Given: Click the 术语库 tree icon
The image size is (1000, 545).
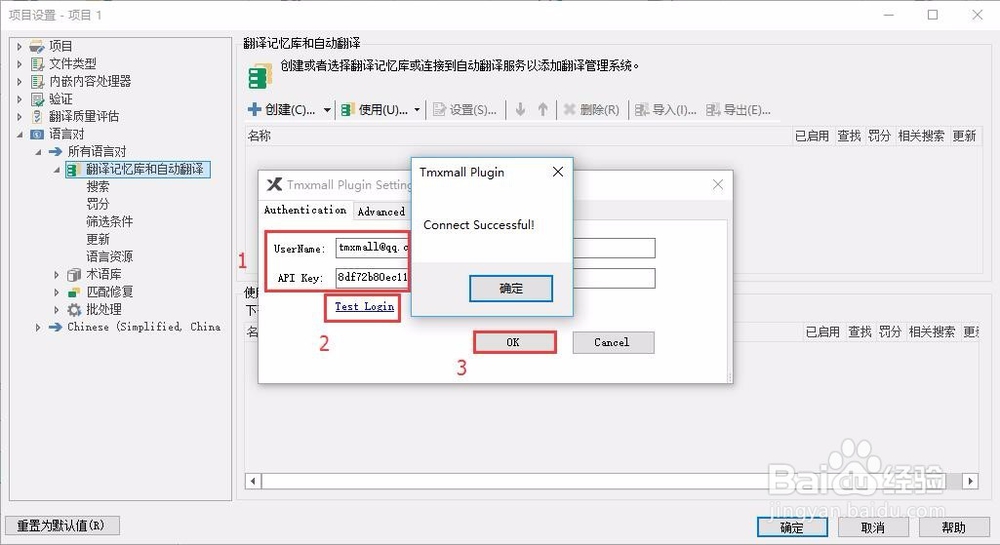Looking at the screenshot, I should 74,275.
